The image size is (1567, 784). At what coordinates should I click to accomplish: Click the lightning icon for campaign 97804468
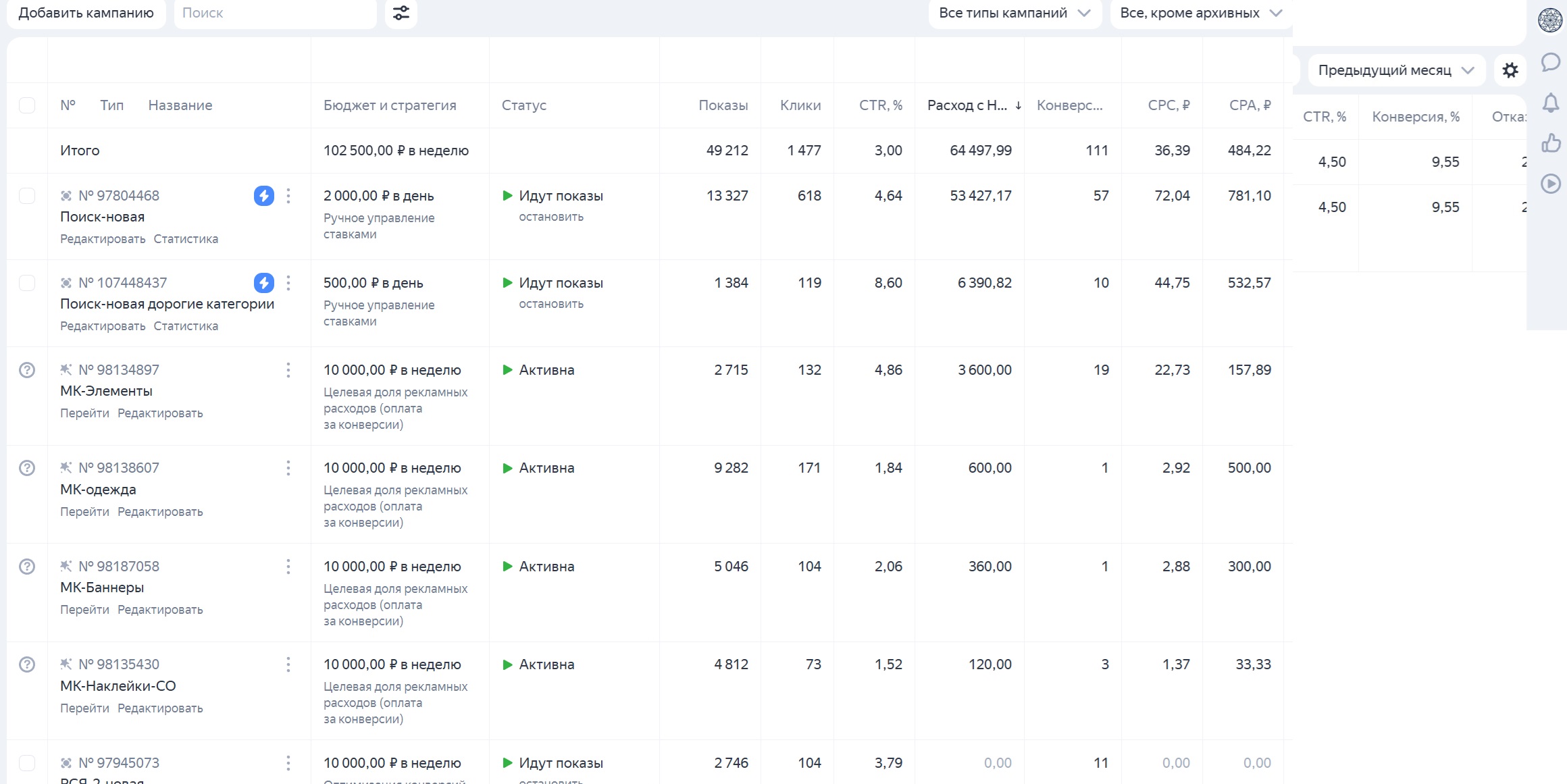[263, 196]
